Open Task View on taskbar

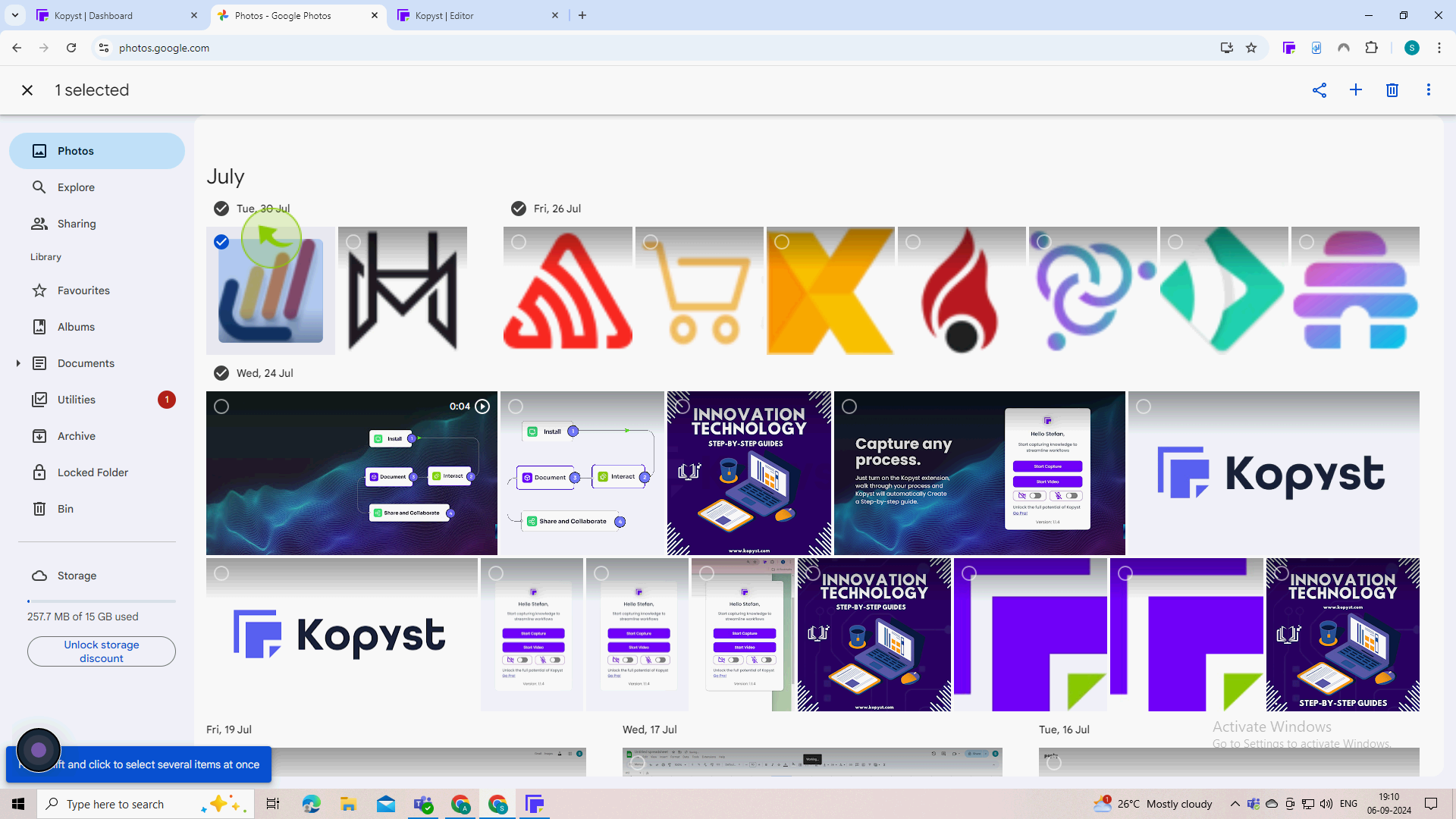273,804
